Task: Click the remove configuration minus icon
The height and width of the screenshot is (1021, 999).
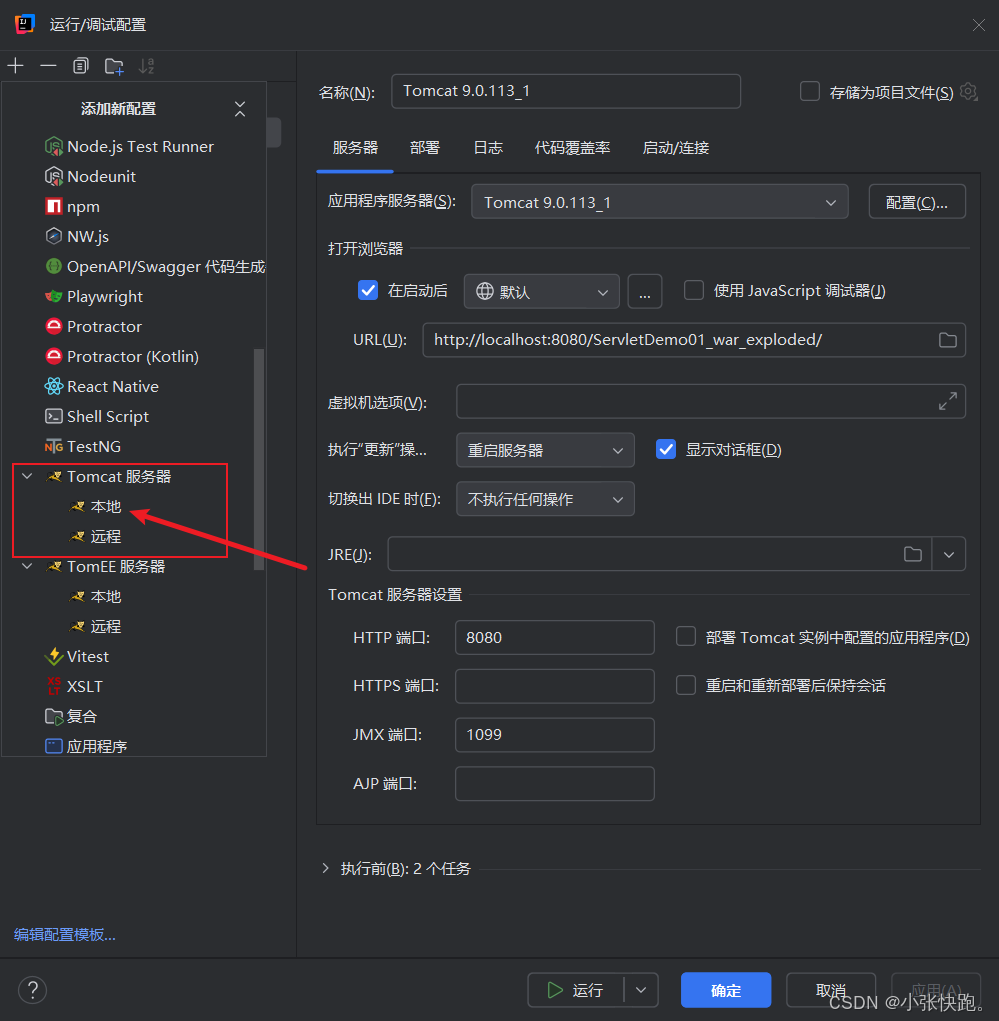Action: click(x=48, y=66)
